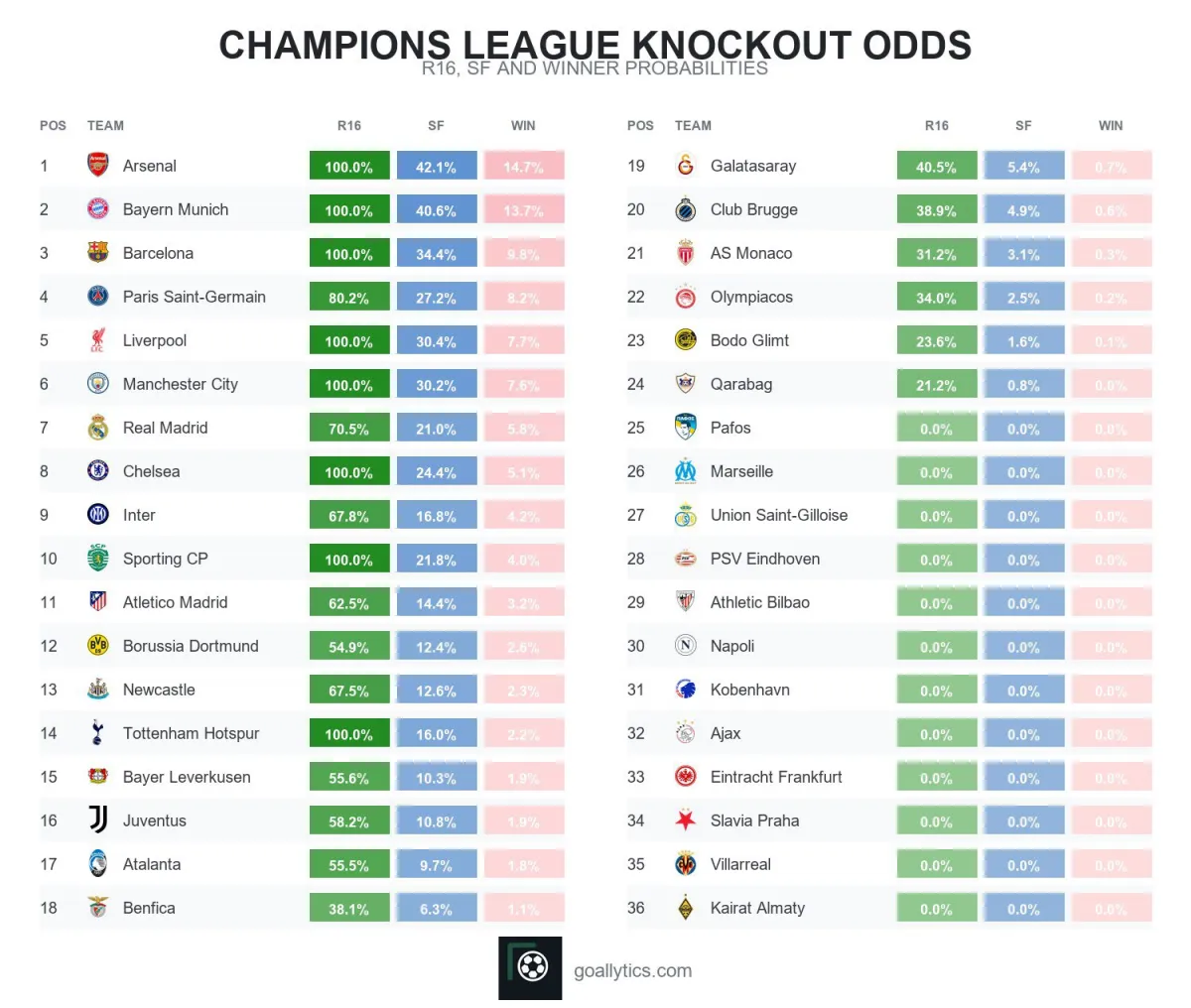Click the Bayern Munich club logo
This screenshot has height=1008, width=1191.
[x=97, y=209]
